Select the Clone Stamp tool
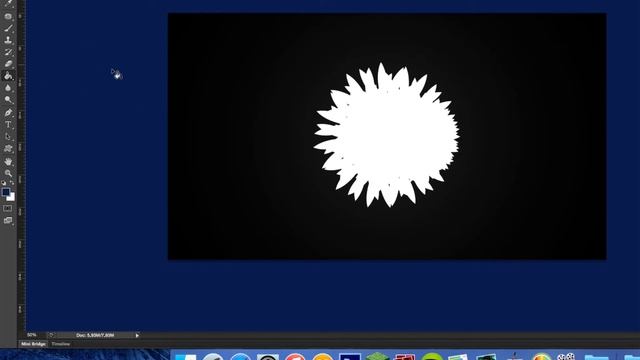The height and width of the screenshot is (360, 640). 8,40
